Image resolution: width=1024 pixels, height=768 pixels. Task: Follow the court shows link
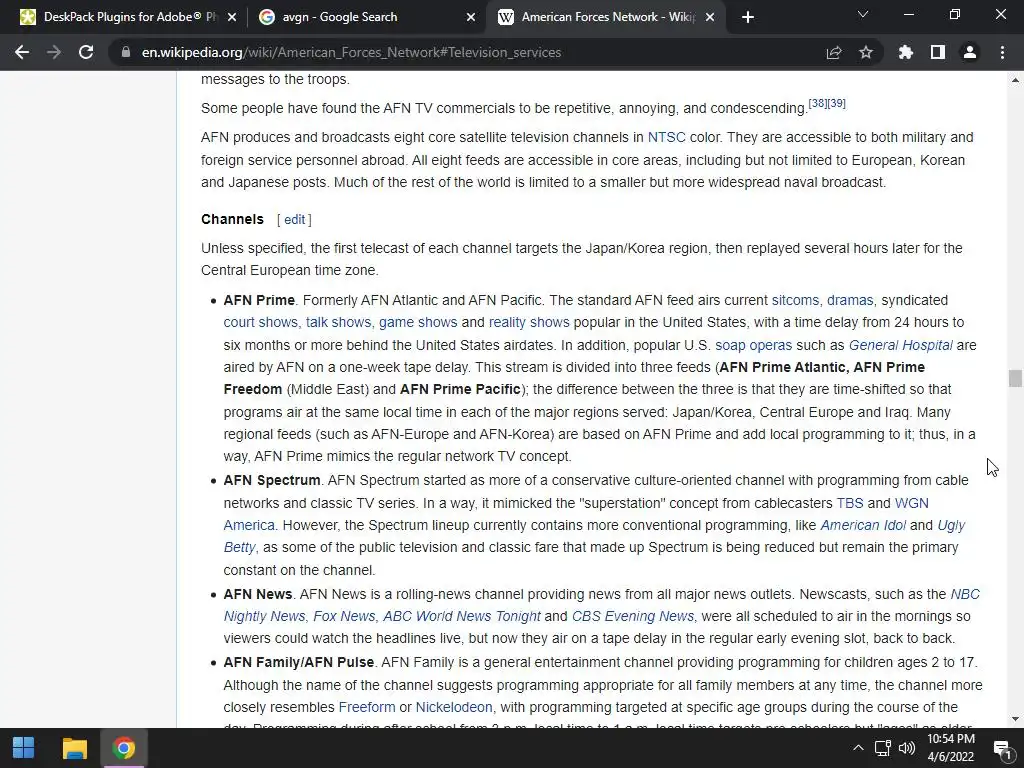pos(261,323)
